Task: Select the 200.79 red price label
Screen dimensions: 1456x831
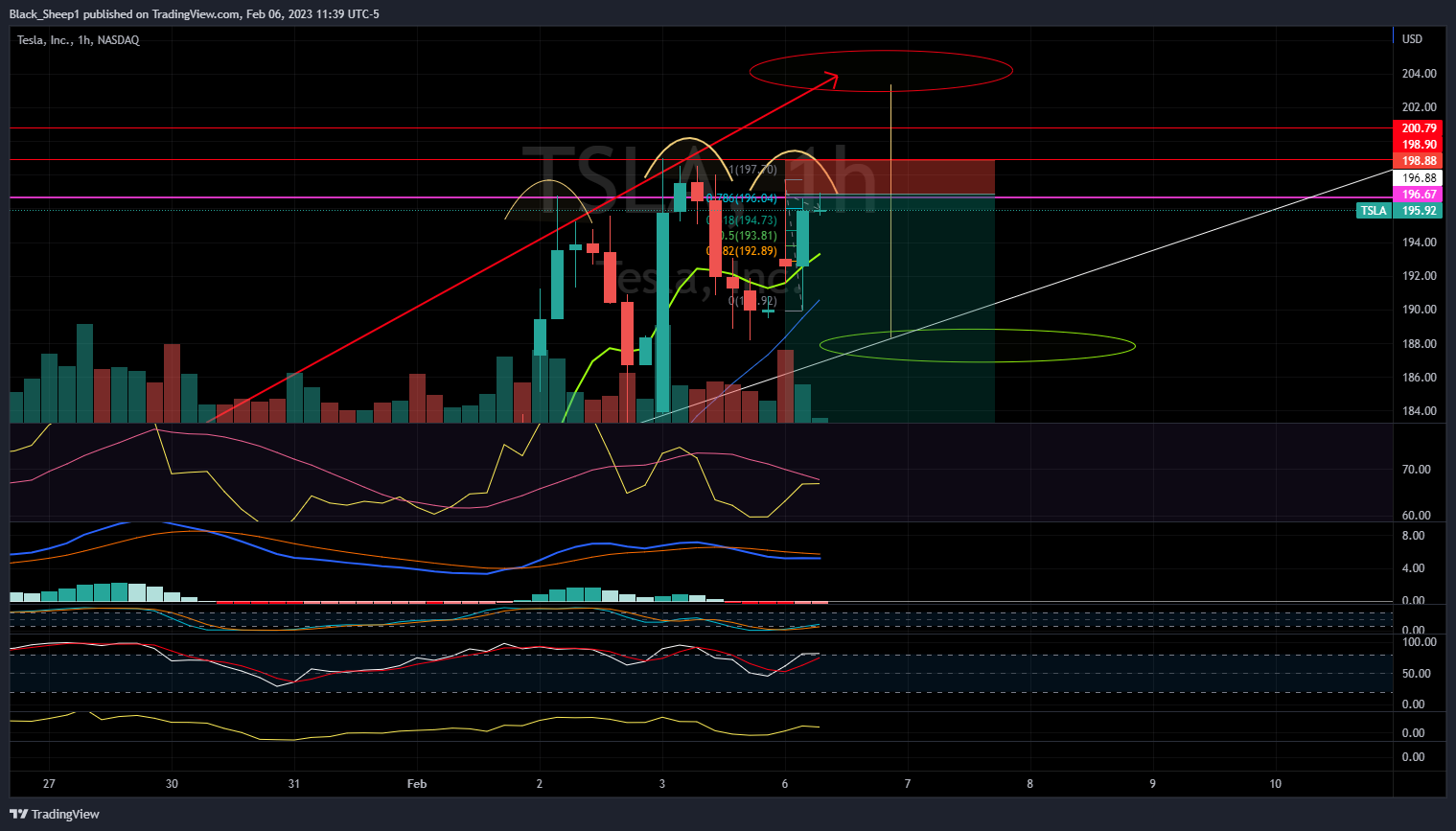Action: [x=1419, y=128]
